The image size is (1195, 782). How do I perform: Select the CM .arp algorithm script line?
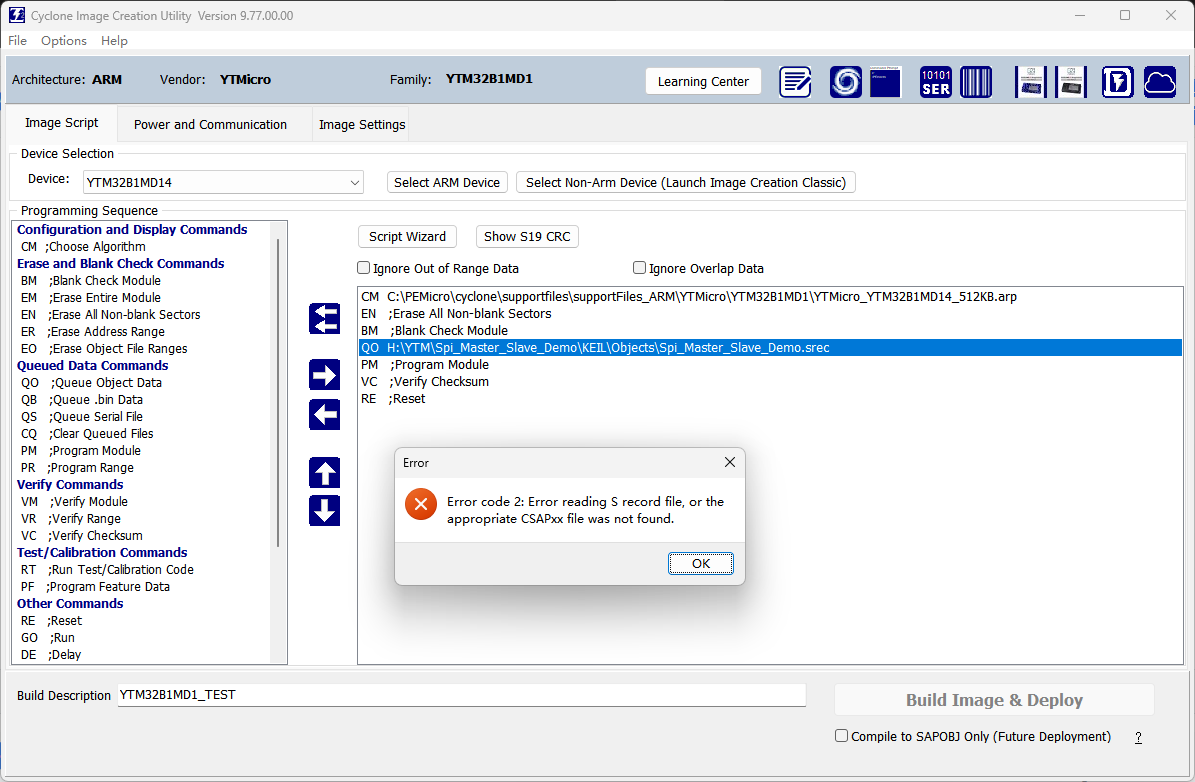tap(770, 296)
